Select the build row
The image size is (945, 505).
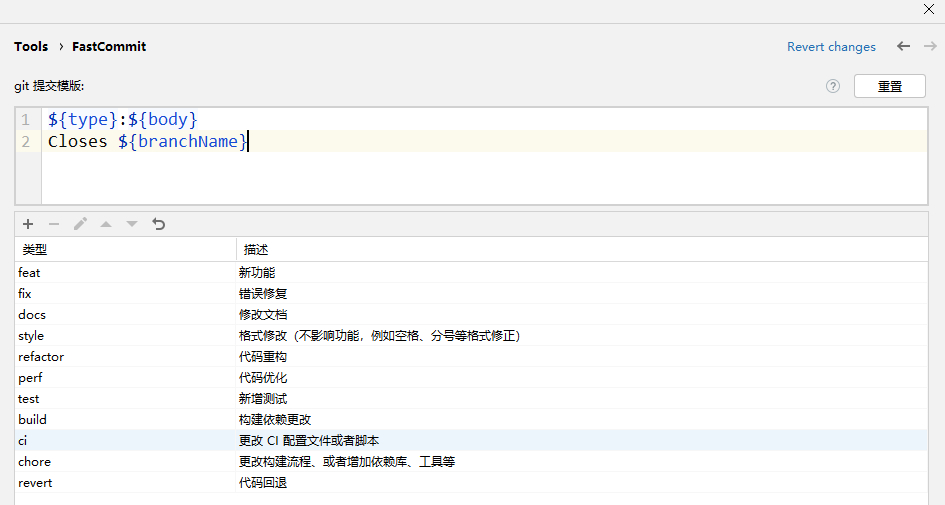(471, 419)
